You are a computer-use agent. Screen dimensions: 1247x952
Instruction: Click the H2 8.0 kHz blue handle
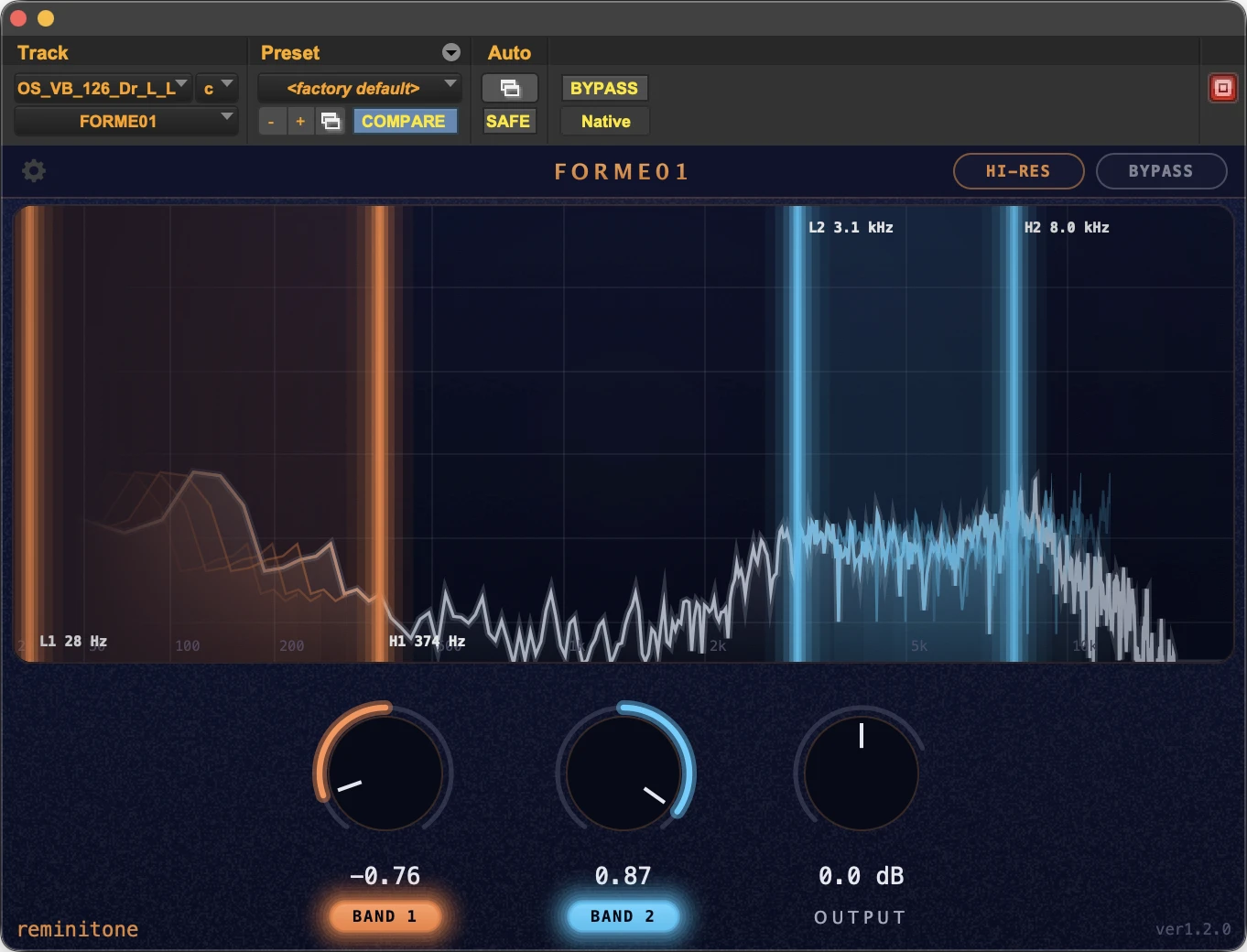tap(1013, 432)
